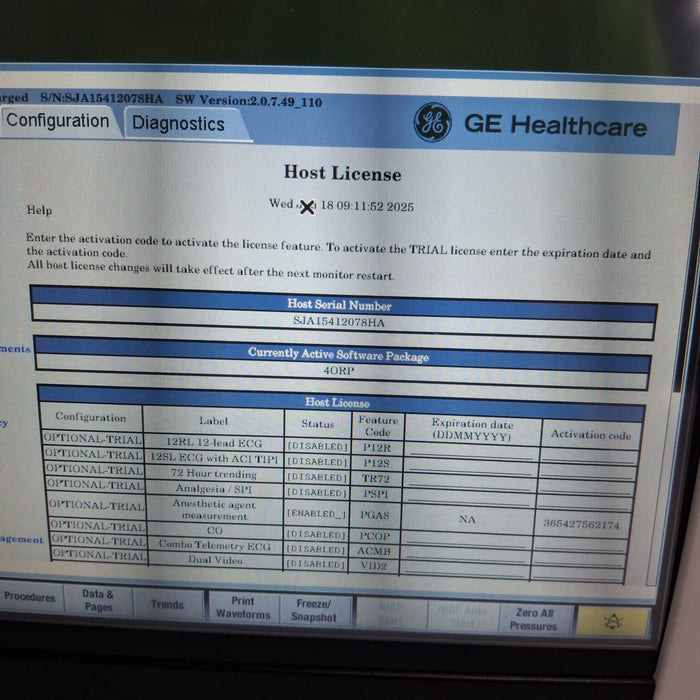
Task: Click the P12R feature code
Action: pos(376,447)
